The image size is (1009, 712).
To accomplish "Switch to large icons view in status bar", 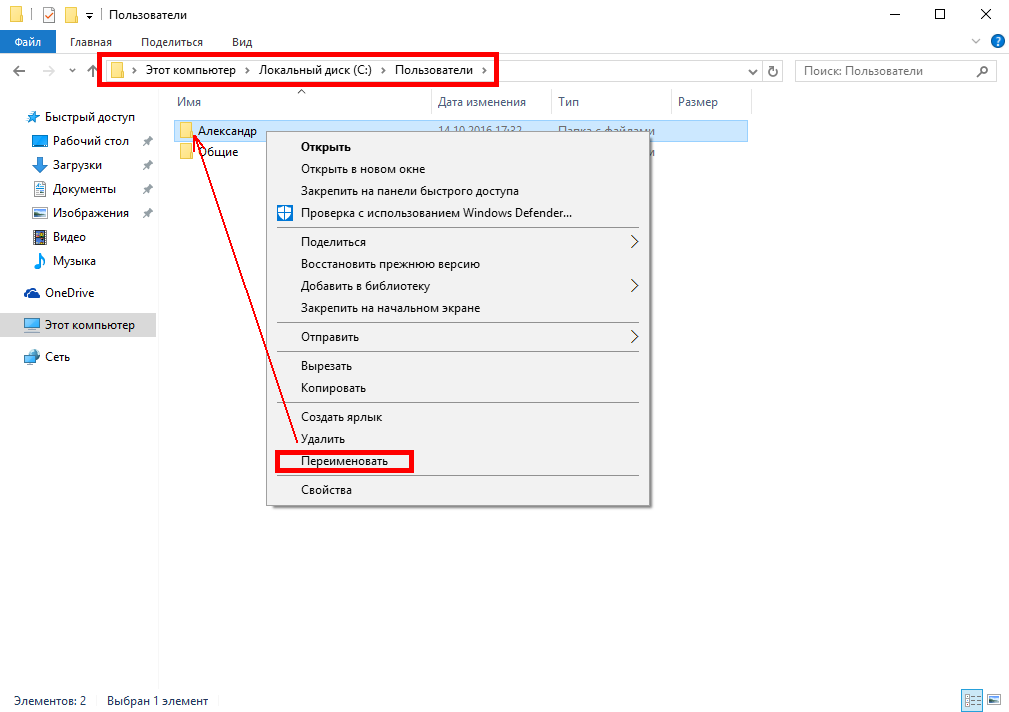I will pyautogui.click(x=994, y=700).
